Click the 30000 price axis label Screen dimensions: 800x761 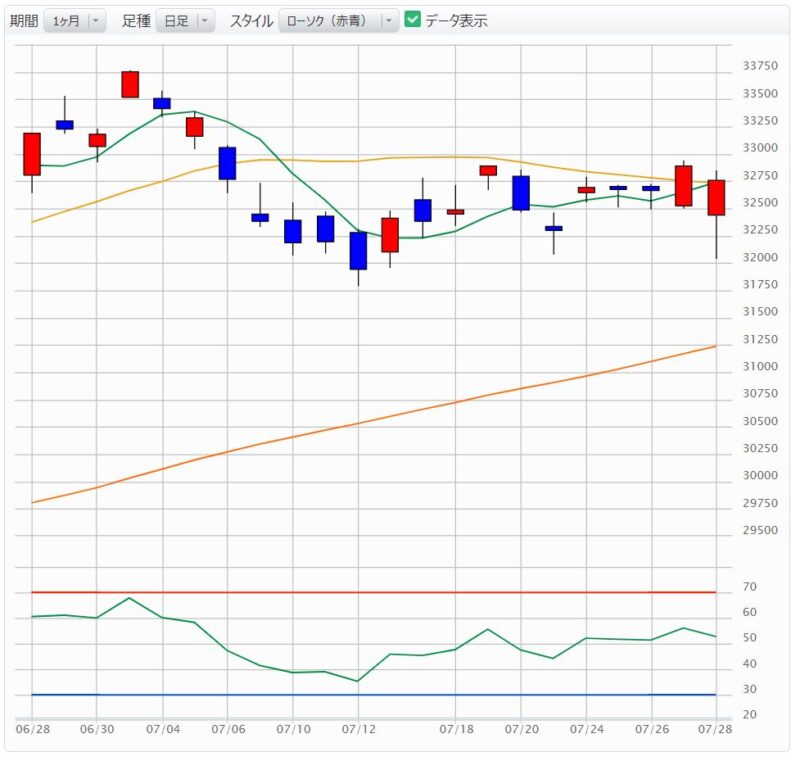click(x=760, y=475)
